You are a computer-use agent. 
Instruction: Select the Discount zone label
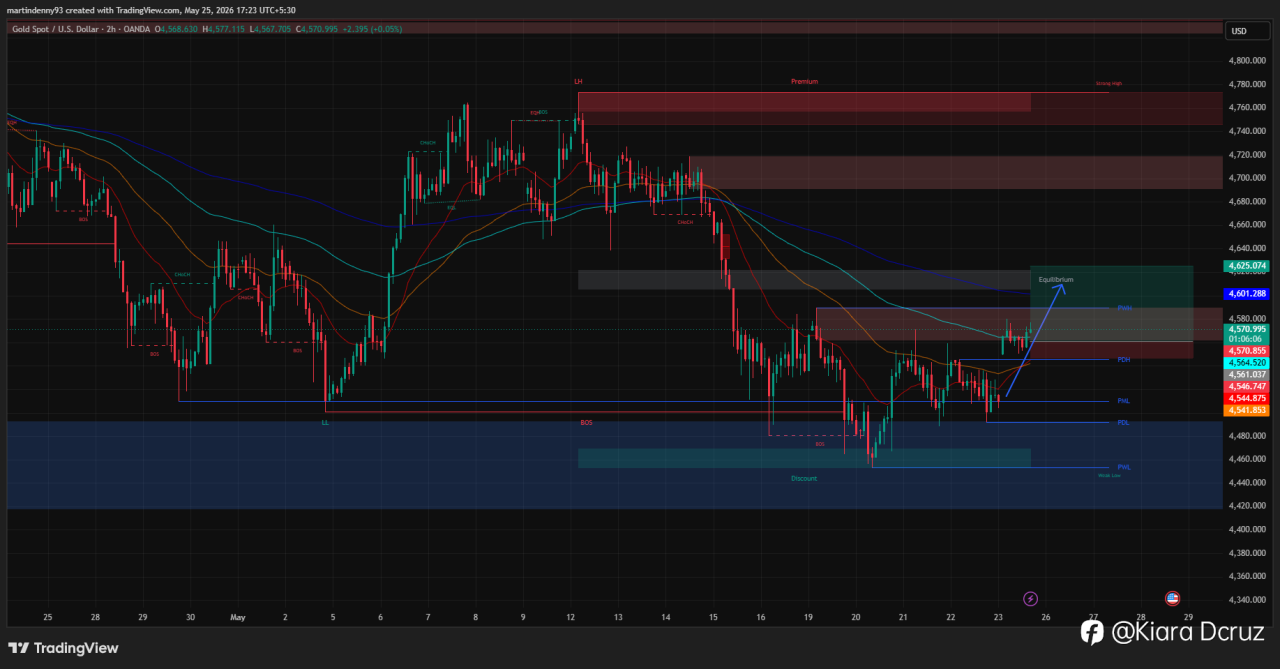click(804, 478)
